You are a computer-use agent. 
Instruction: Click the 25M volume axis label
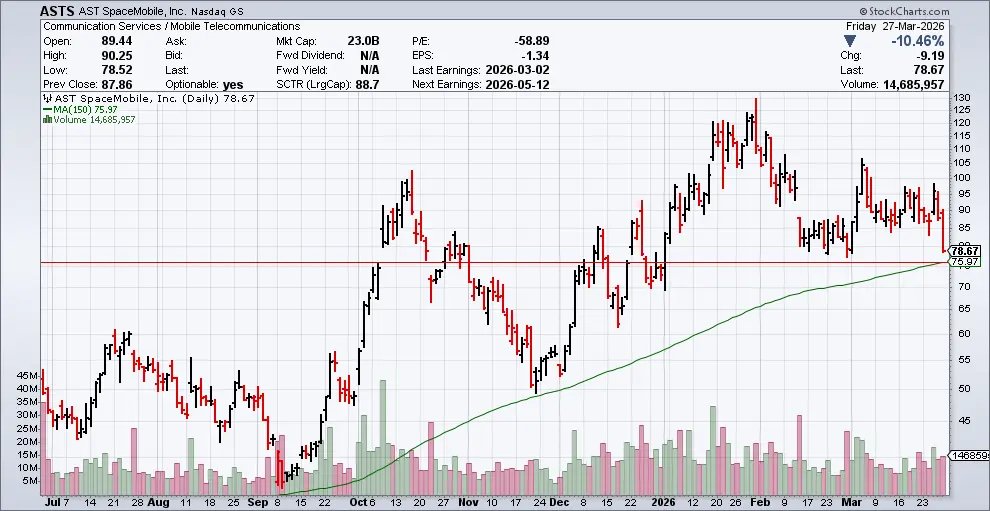tap(29, 428)
